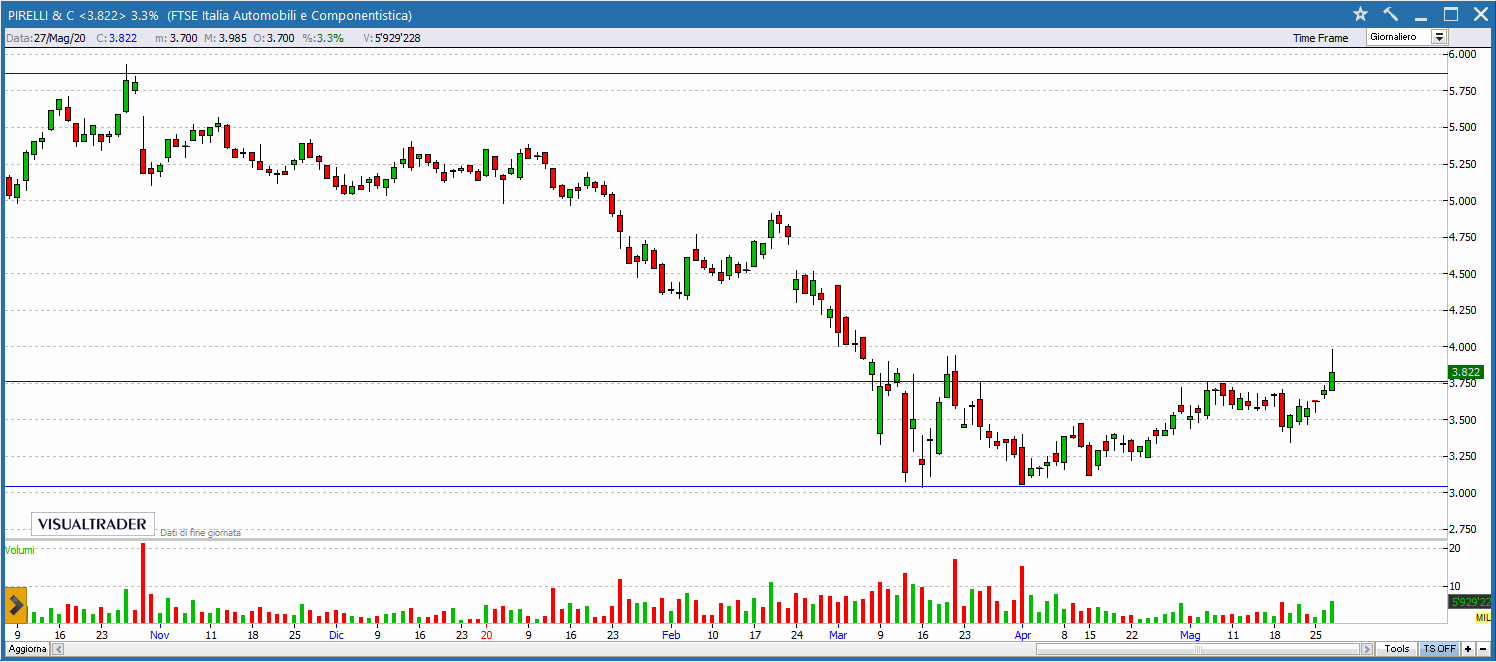Click the Aggiorna button
This screenshot has height=662, width=1496.
(25, 649)
